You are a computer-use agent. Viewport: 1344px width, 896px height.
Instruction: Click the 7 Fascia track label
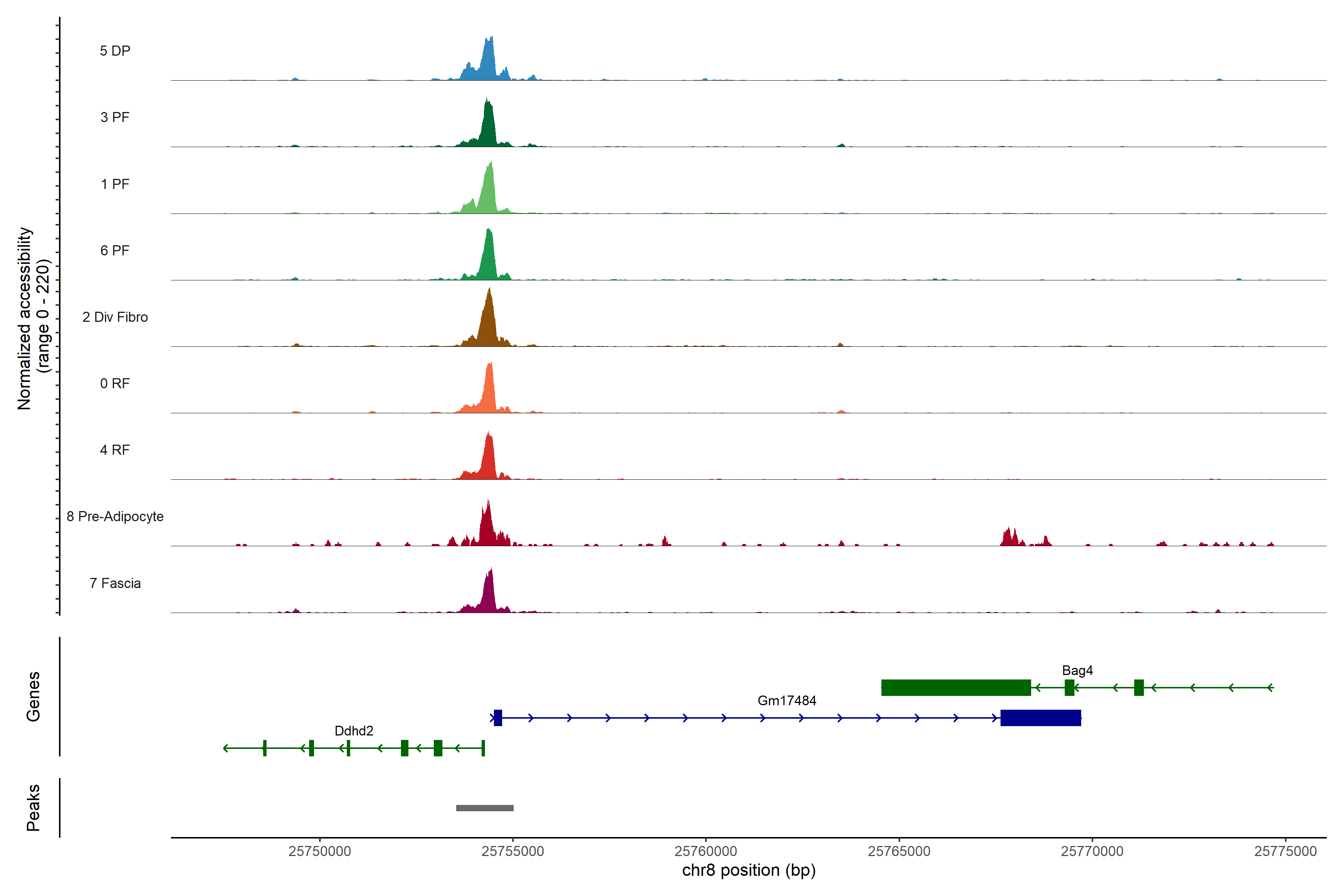(115, 584)
